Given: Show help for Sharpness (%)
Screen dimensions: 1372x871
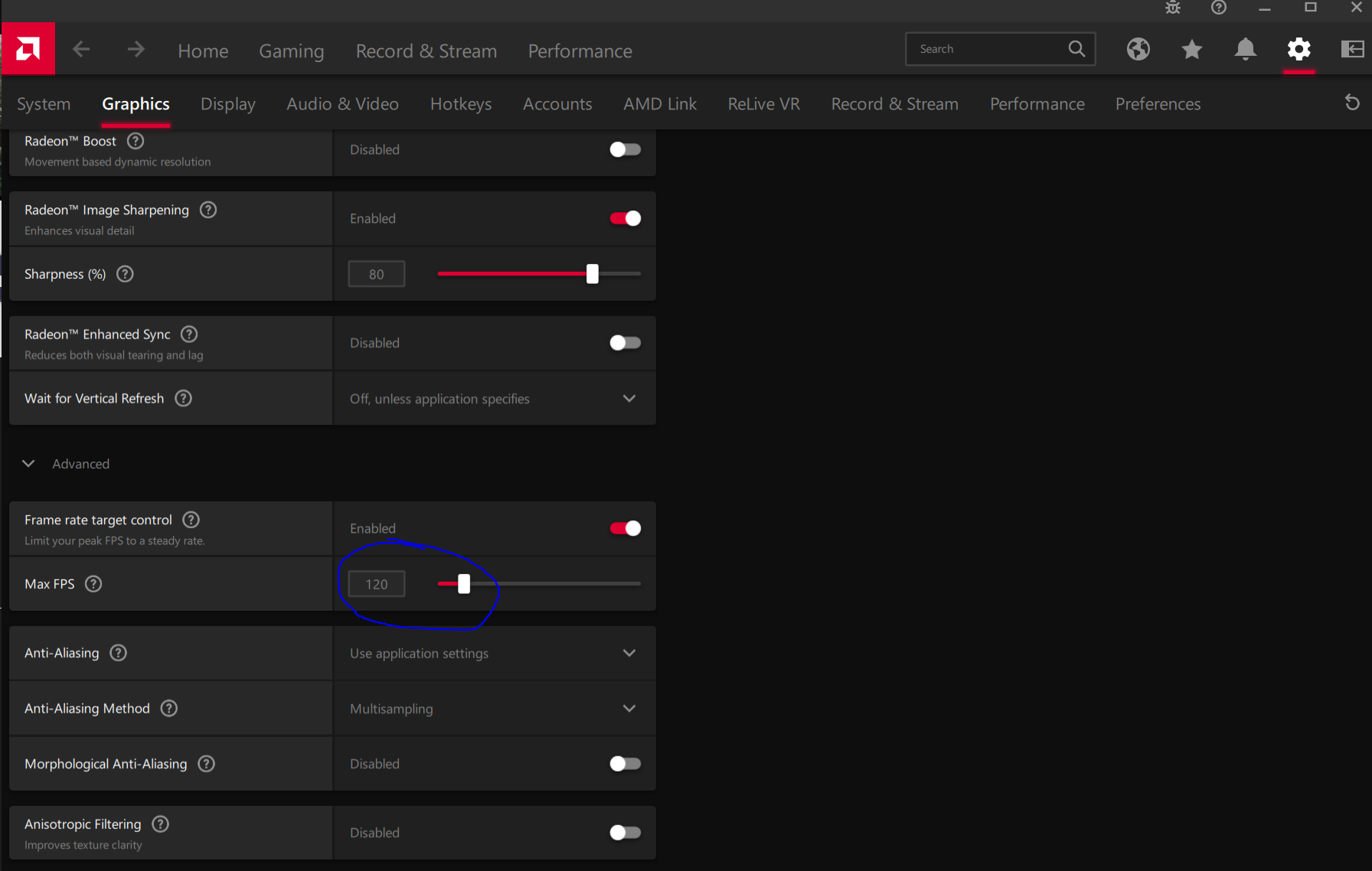Looking at the screenshot, I should pyautogui.click(x=125, y=274).
